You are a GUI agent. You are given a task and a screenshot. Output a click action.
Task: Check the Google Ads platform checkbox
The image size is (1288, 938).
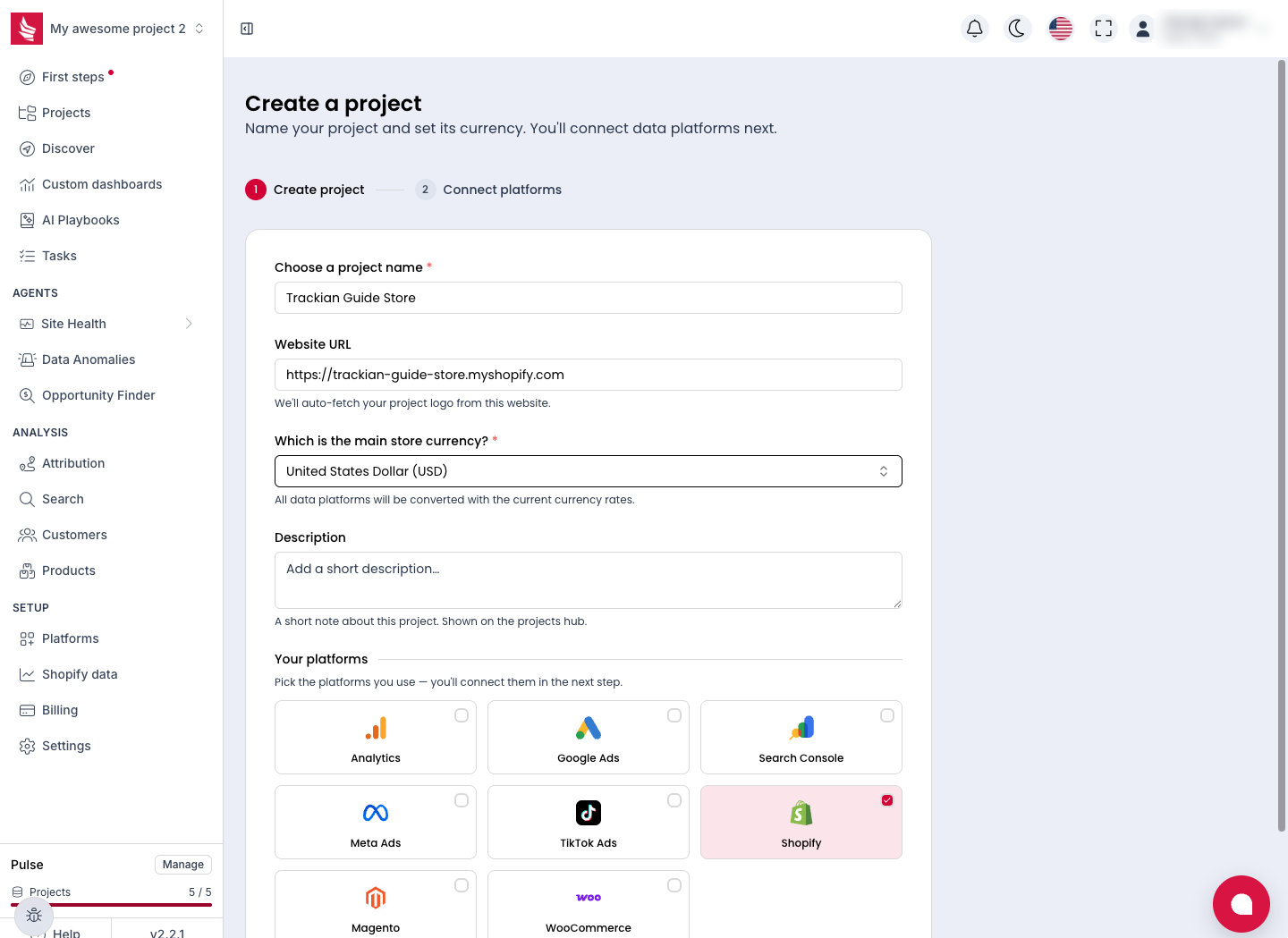[674, 715]
